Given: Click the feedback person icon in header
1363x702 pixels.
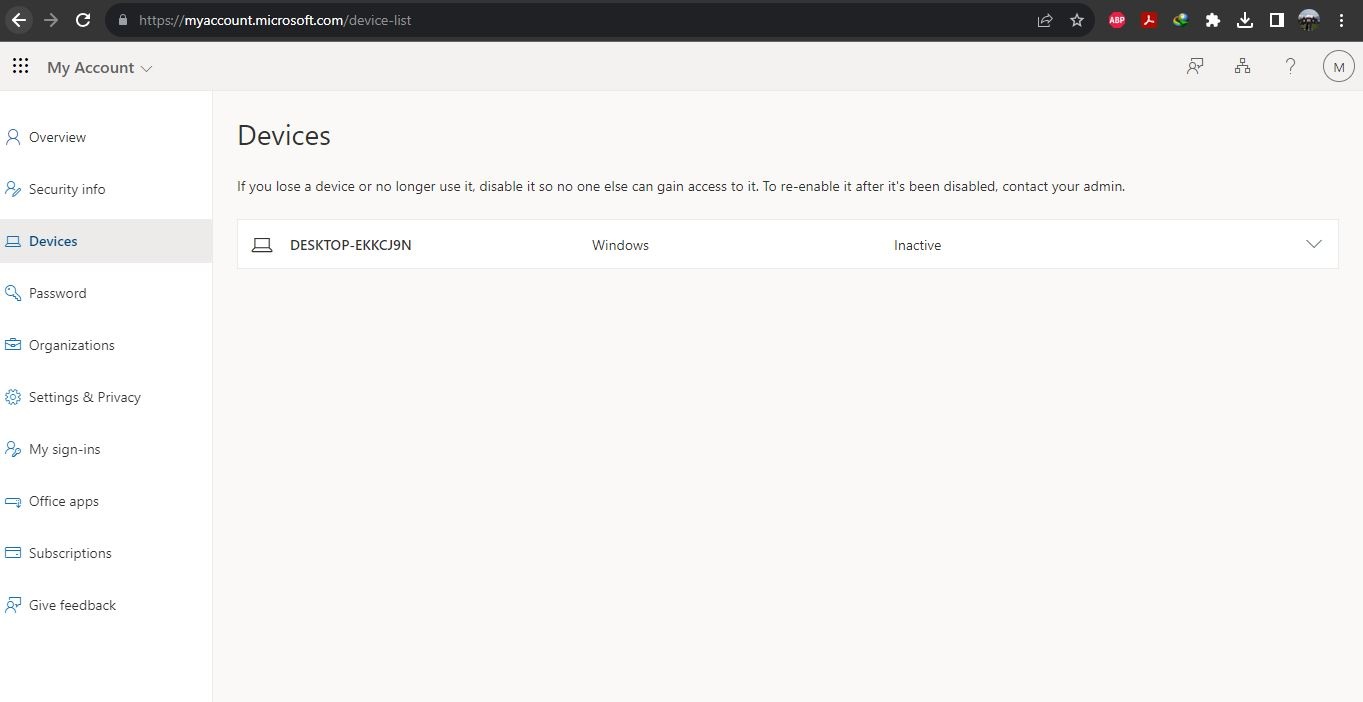Looking at the screenshot, I should click(1195, 67).
